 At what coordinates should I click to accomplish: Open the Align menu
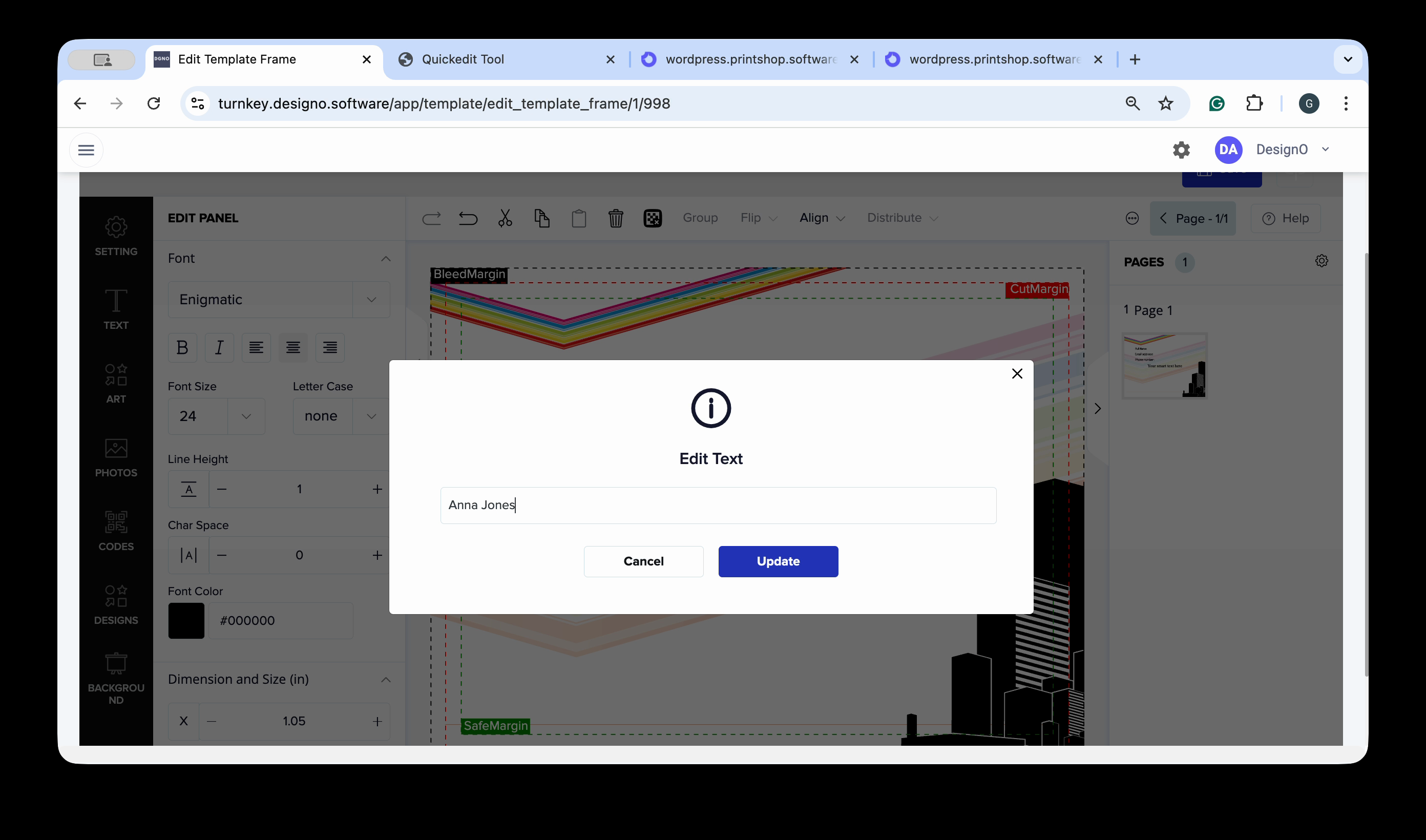click(x=822, y=218)
